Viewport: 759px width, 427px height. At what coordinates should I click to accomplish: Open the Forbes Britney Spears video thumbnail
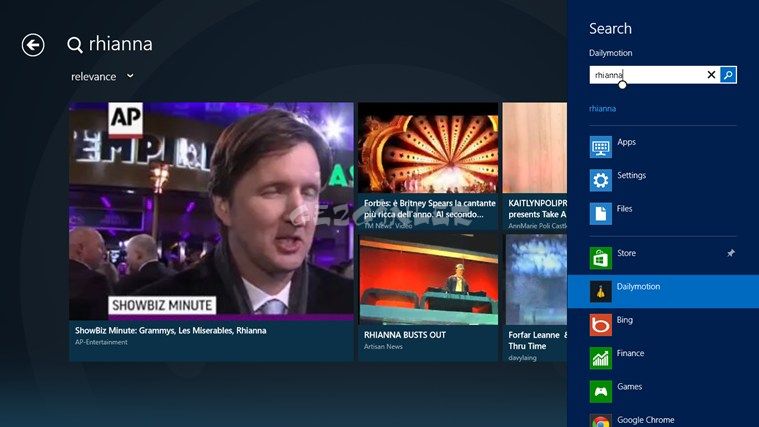pos(428,147)
